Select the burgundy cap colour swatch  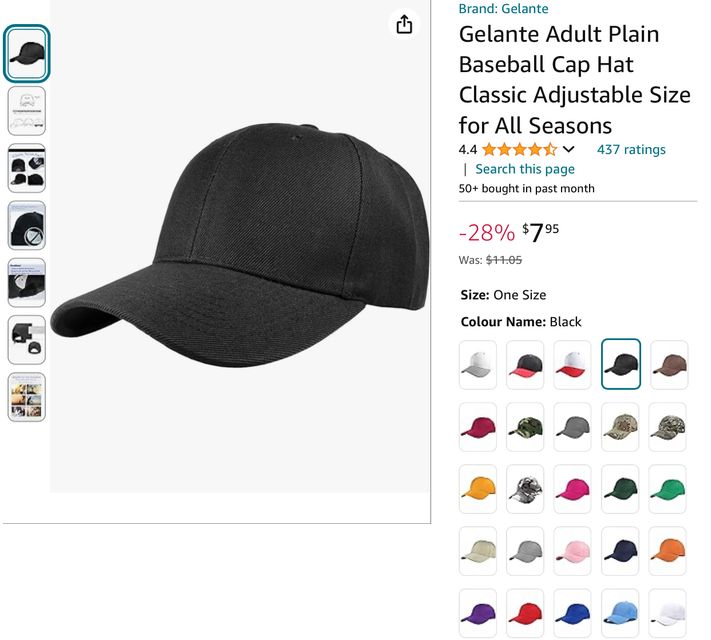pos(478,427)
